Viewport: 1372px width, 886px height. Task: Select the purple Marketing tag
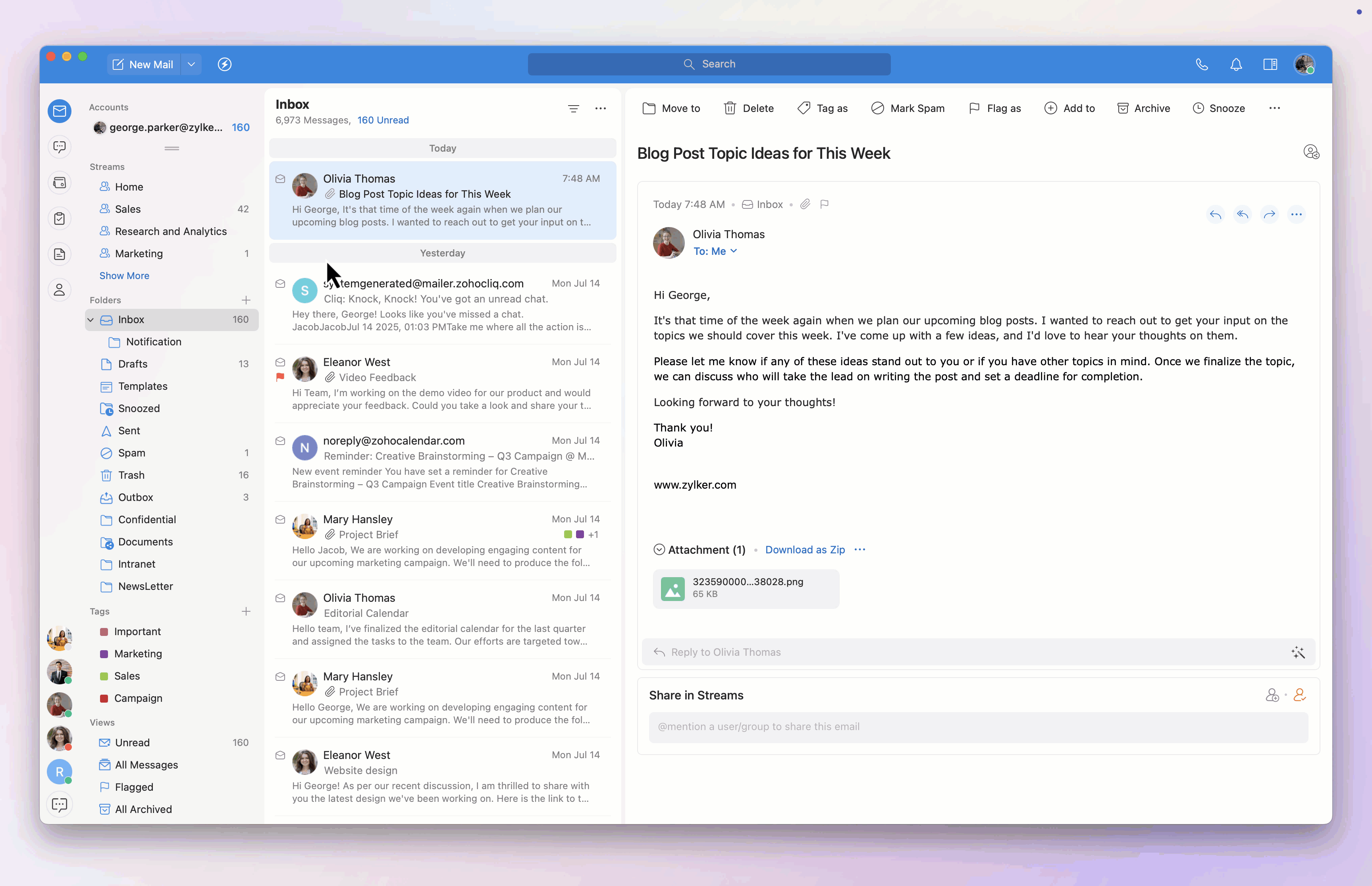[138, 653]
